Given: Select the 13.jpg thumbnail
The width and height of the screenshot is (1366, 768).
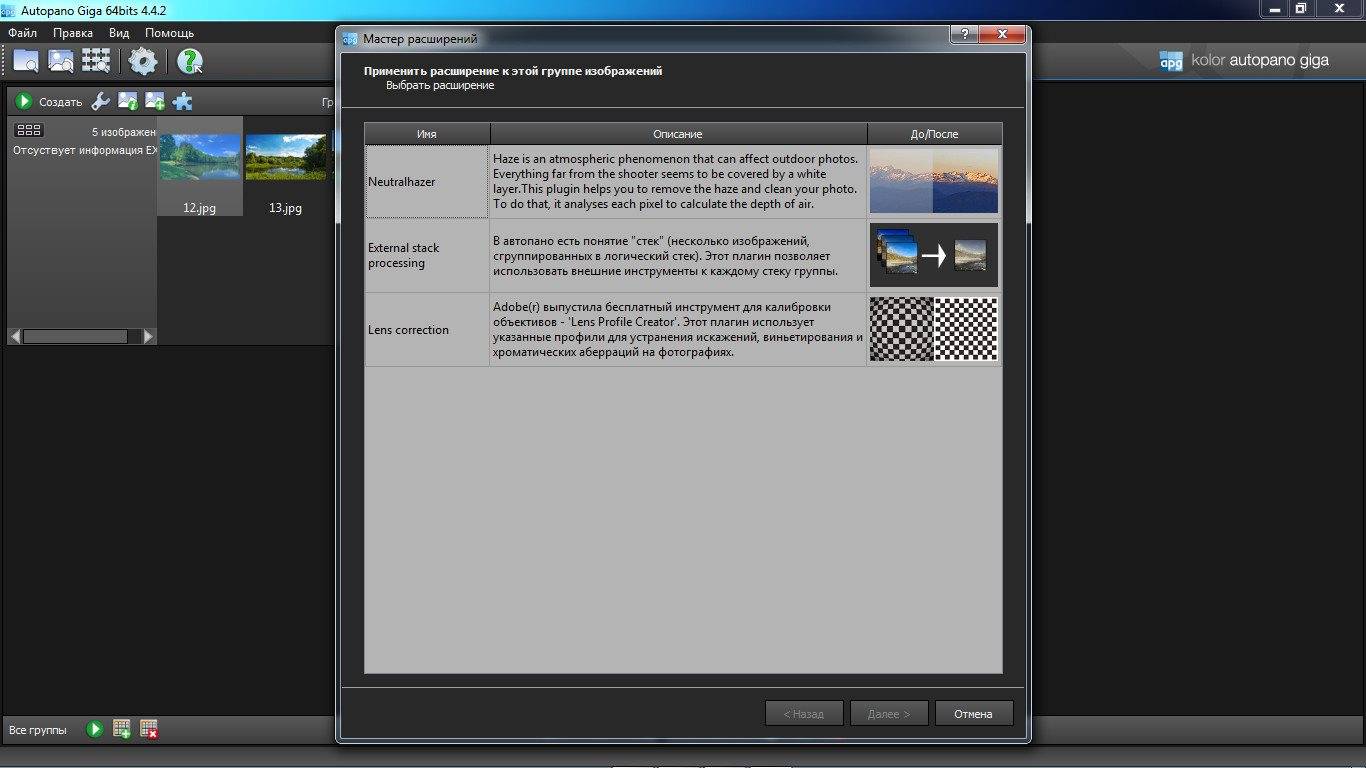Looking at the screenshot, I should [286, 166].
